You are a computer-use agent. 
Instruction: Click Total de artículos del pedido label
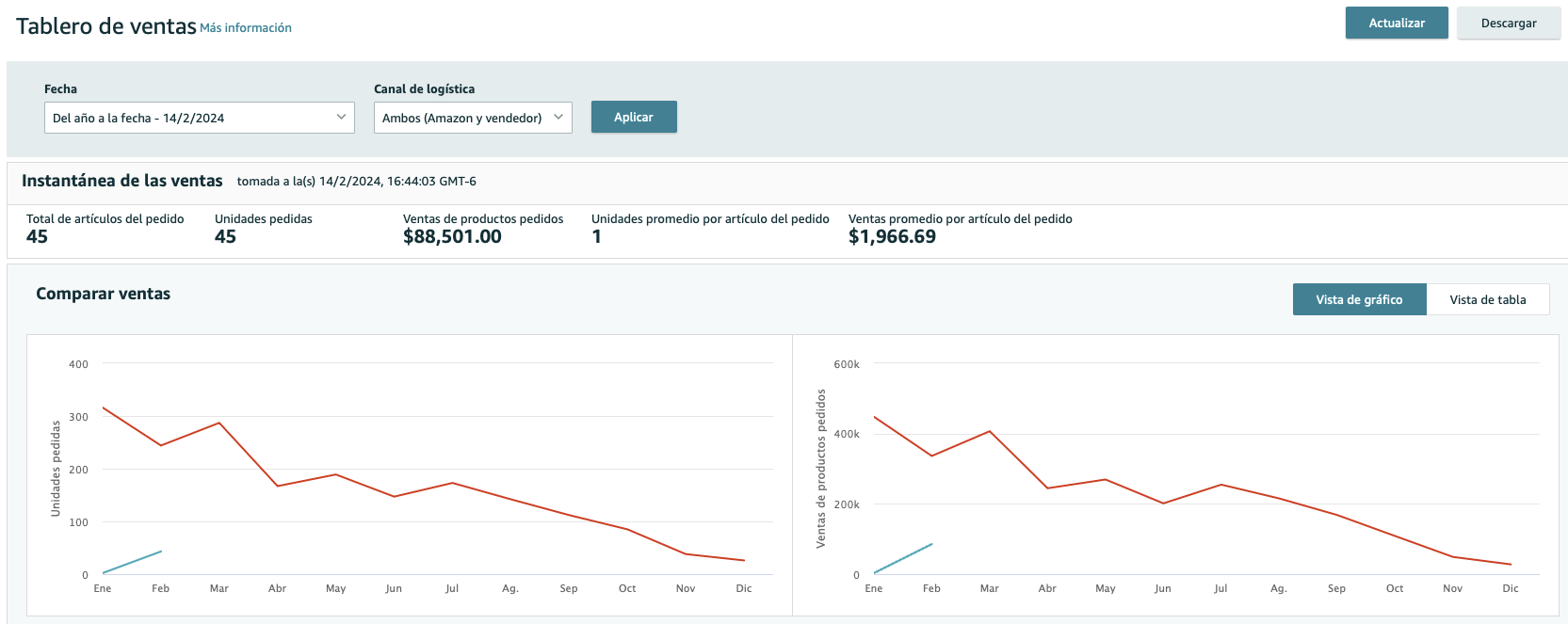pos(105,218)
